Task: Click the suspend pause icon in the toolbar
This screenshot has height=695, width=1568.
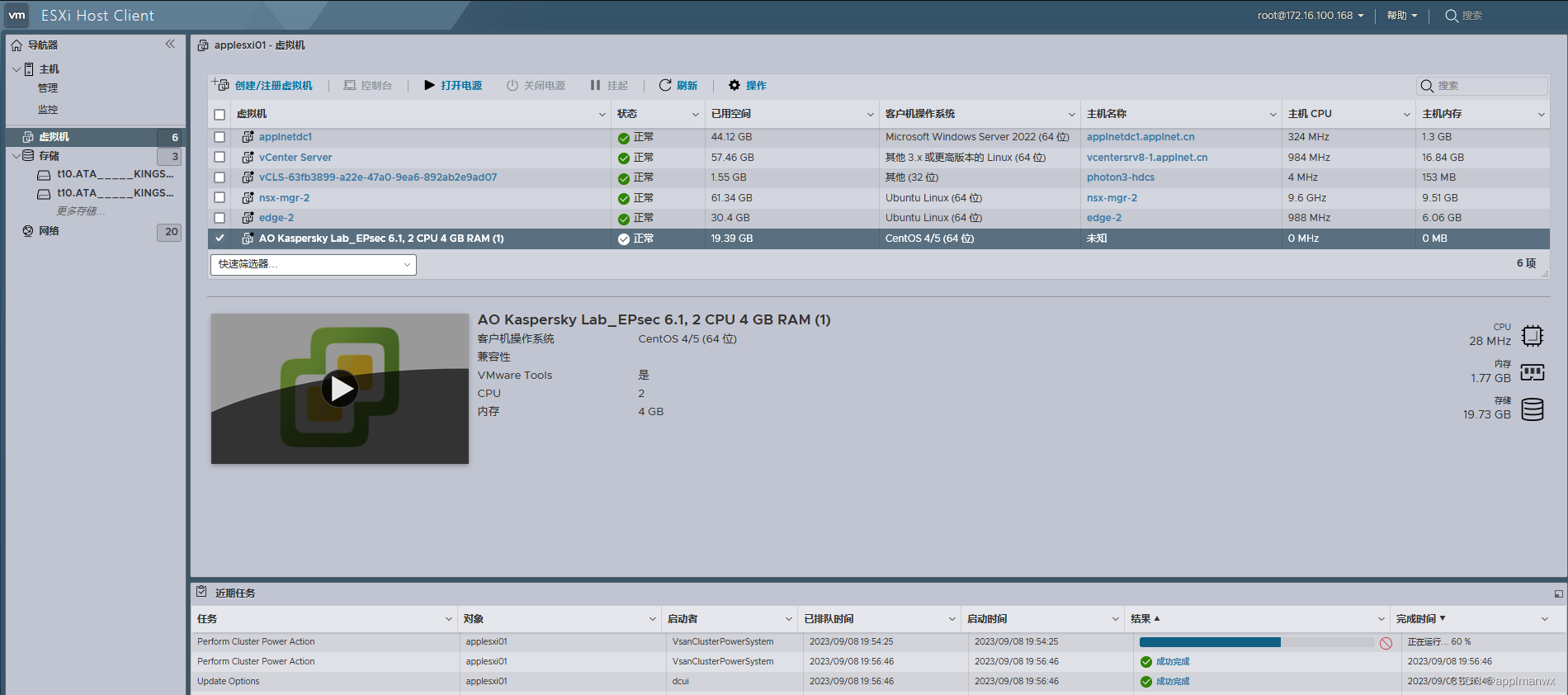Action: tap(595, 85)
